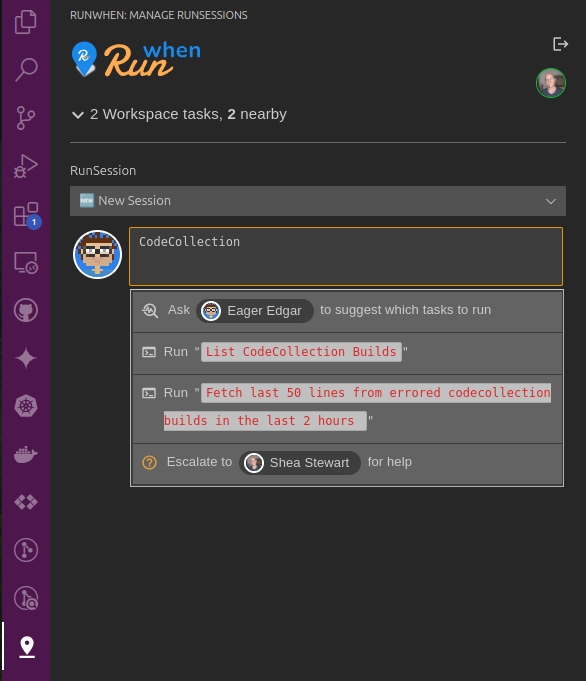This screenshot has width=586, height=681.
Task: Collapse the Workspace tasks chevron
Action: [78, 115]
